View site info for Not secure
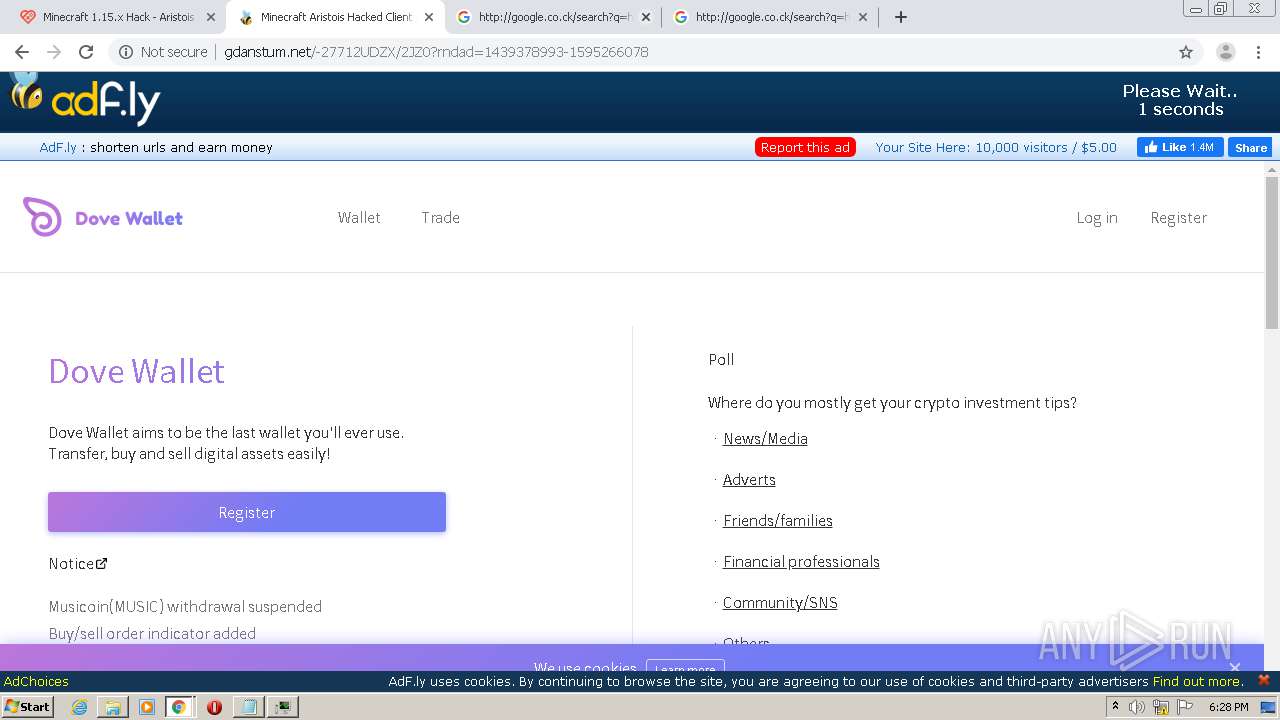The image size is (1280, 720). (x=163, y=52)
